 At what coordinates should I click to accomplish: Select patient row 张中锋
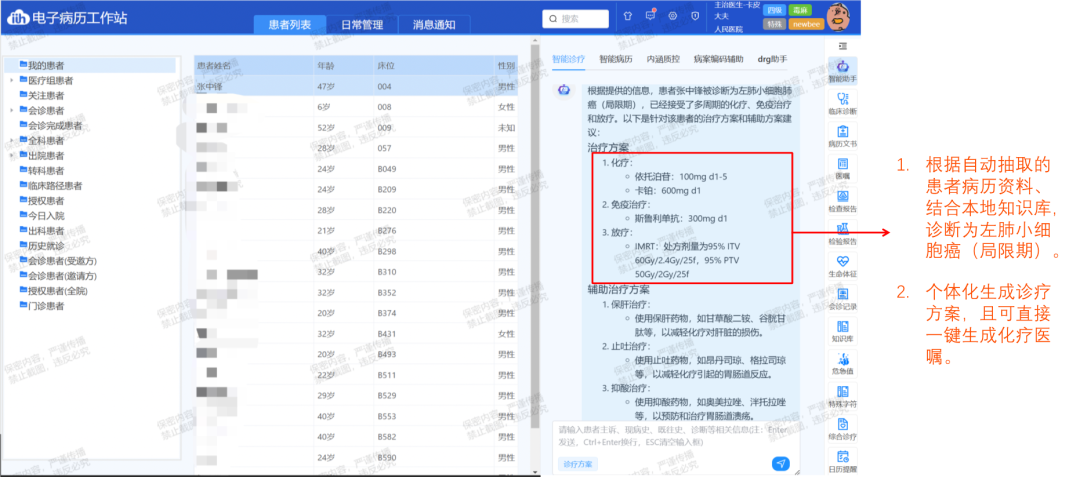[355, 87]
